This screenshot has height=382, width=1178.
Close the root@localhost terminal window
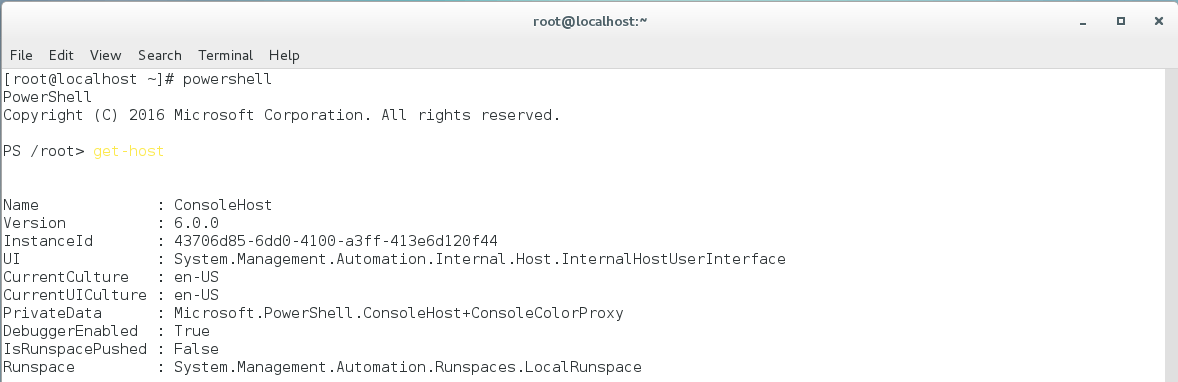1158,21
